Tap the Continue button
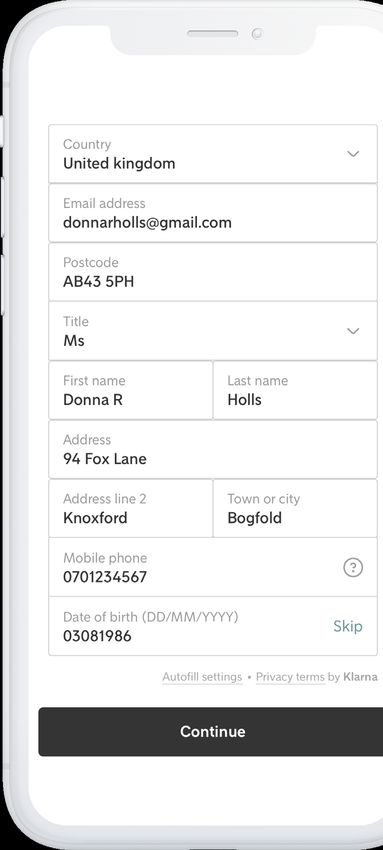 pos(211,731)
